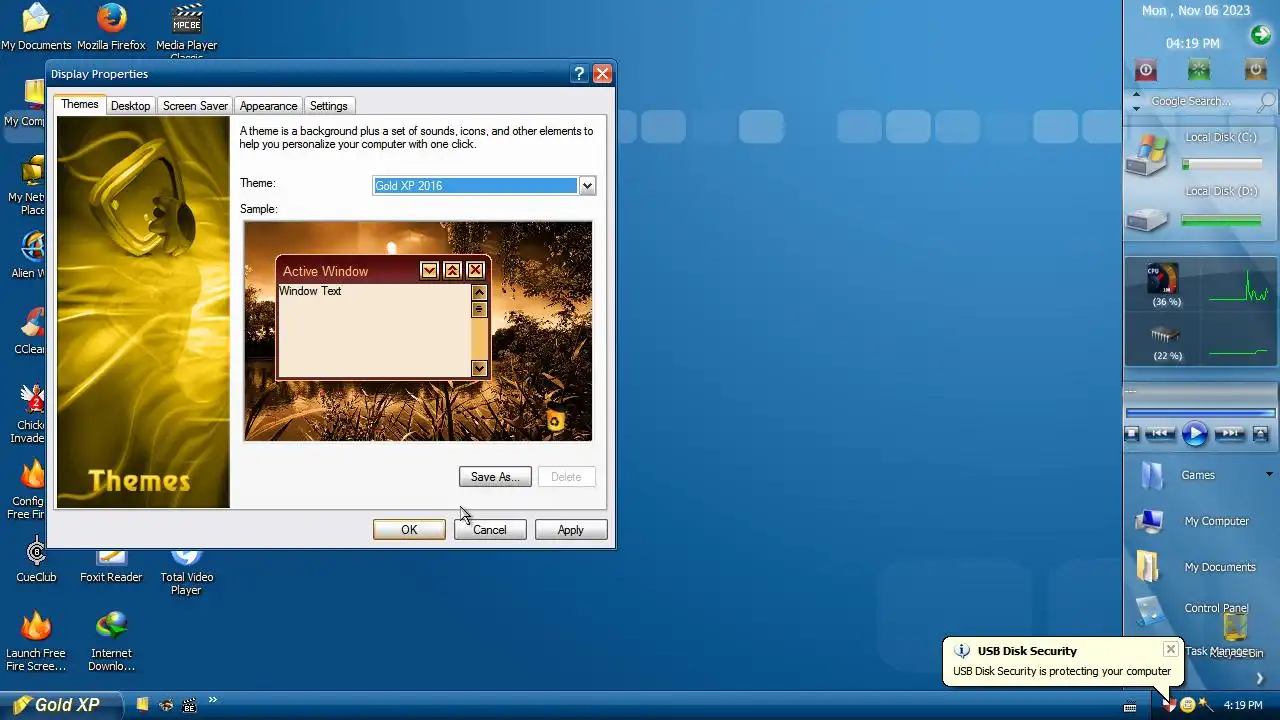This screenshot has height=720, width=1280.
Task: Click folder icon in quick launch bar
Action: point(142,705)
